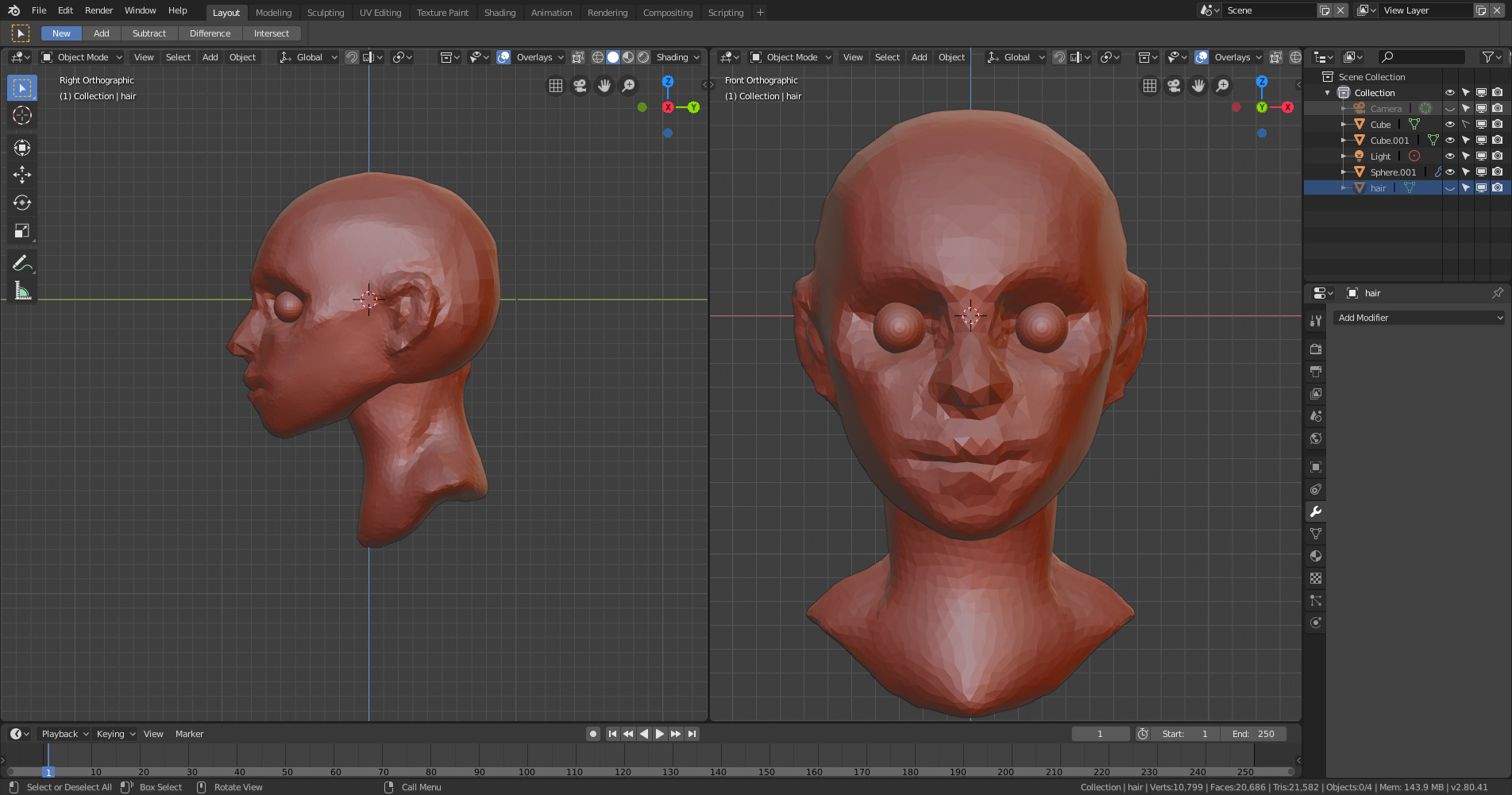The height and width of the screenshot is (795, 1512).
Task: Open Playback dropdown in timeline
Action: pos(64,734)
